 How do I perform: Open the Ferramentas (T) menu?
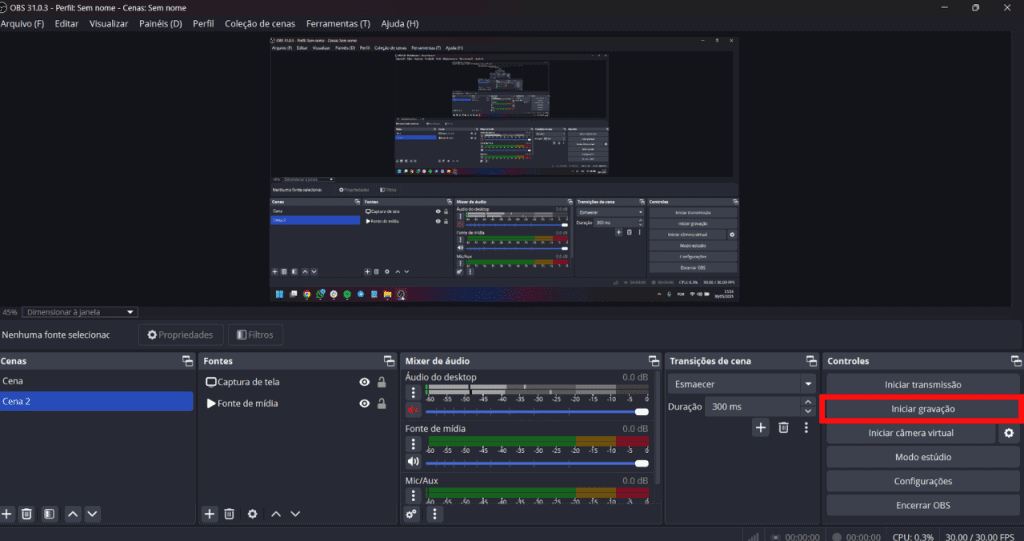click(x=338, y=24)
